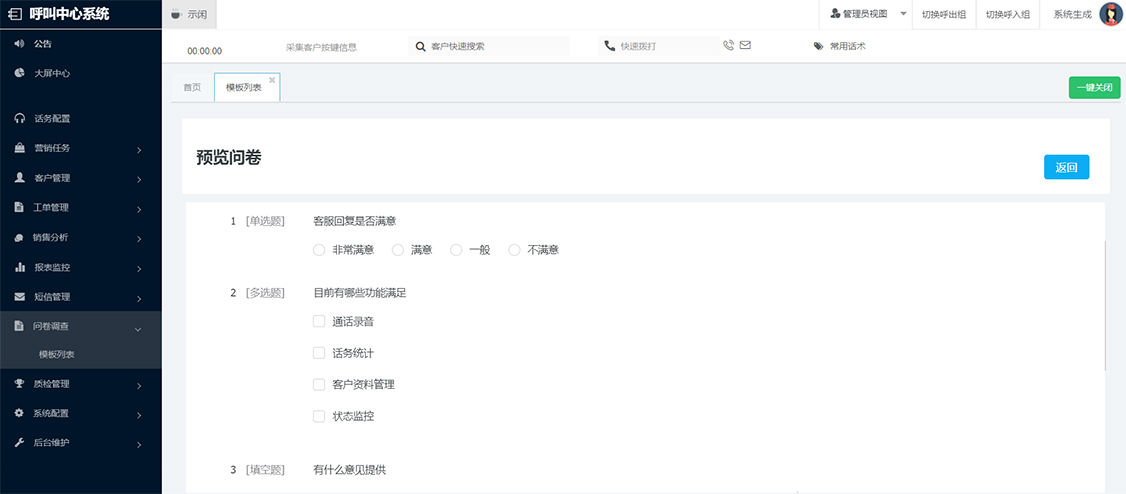Switch to the 模板列表 tab

[247, 88]
